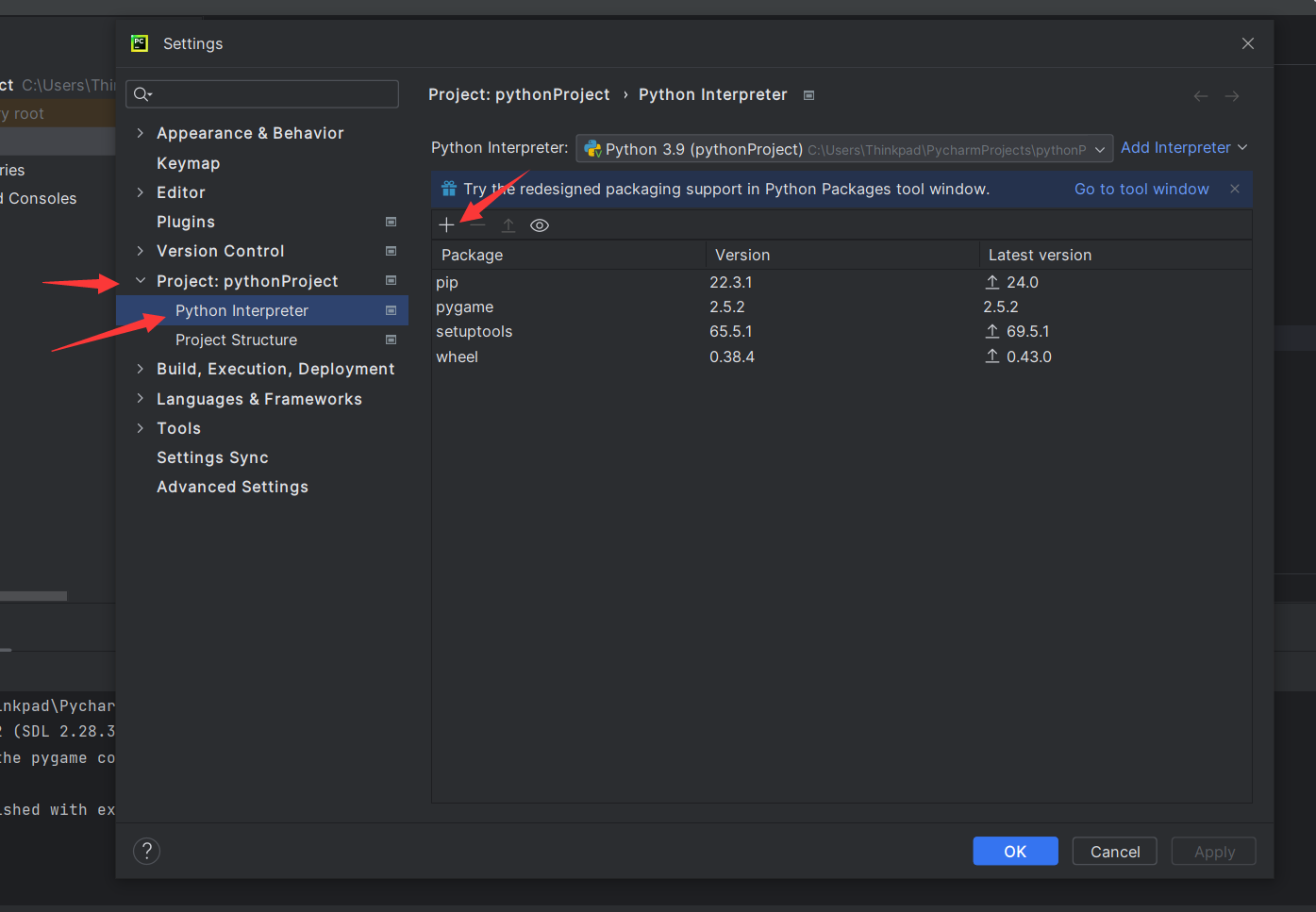Click the minus icon to uninstall package

pyautogui.click(x=477, y=225)
